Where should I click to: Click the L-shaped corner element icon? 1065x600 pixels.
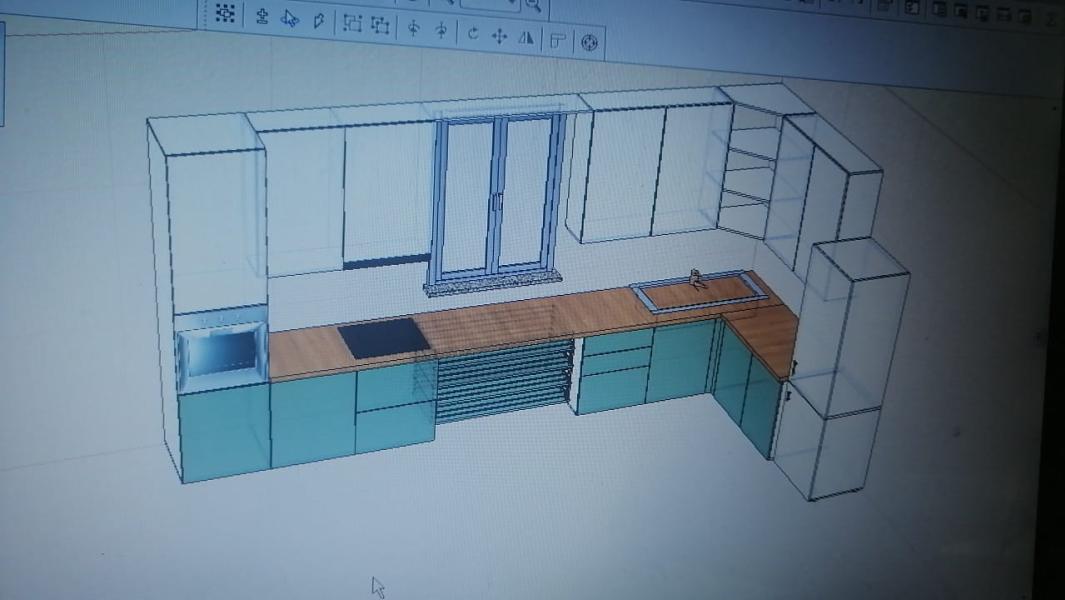click(x=558, y=41)
